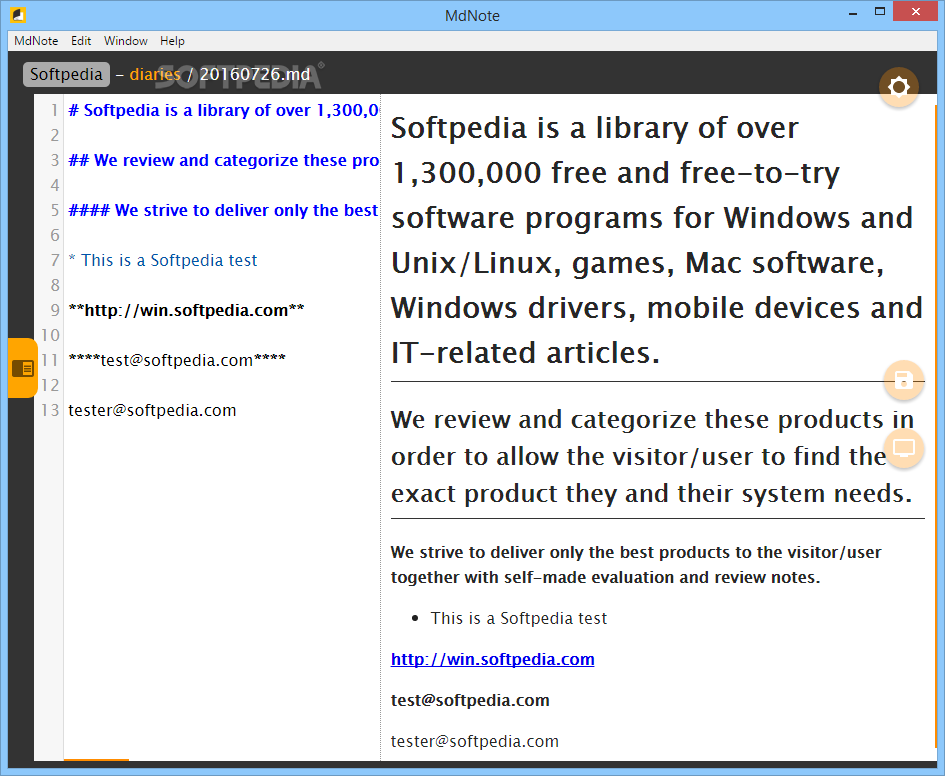Click the '****test@softpedia.com****' editor line
The width and height of the screenshot is (945, 776).
[177, 360]
